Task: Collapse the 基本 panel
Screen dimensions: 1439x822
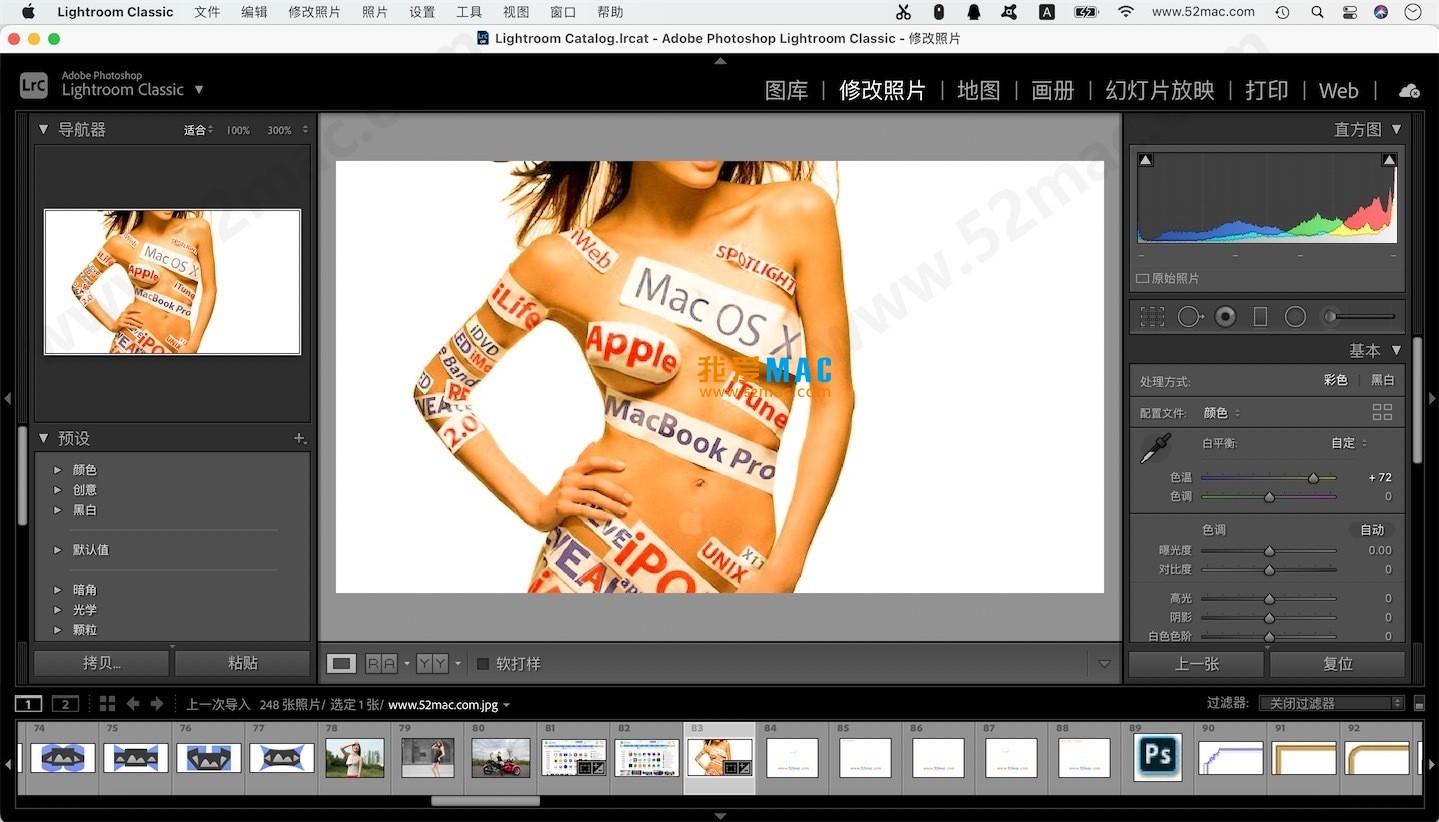Action: point(1396,350)
